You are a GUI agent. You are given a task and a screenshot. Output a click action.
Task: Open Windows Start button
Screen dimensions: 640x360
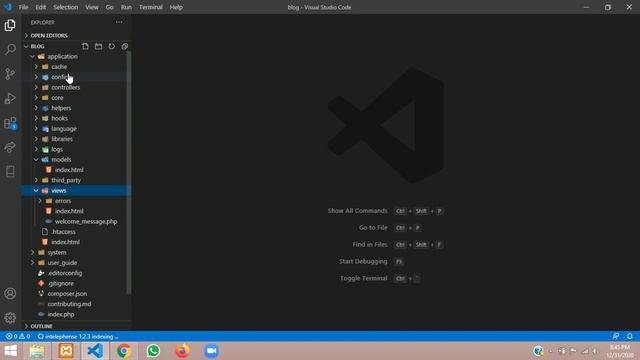click(10, 351)
